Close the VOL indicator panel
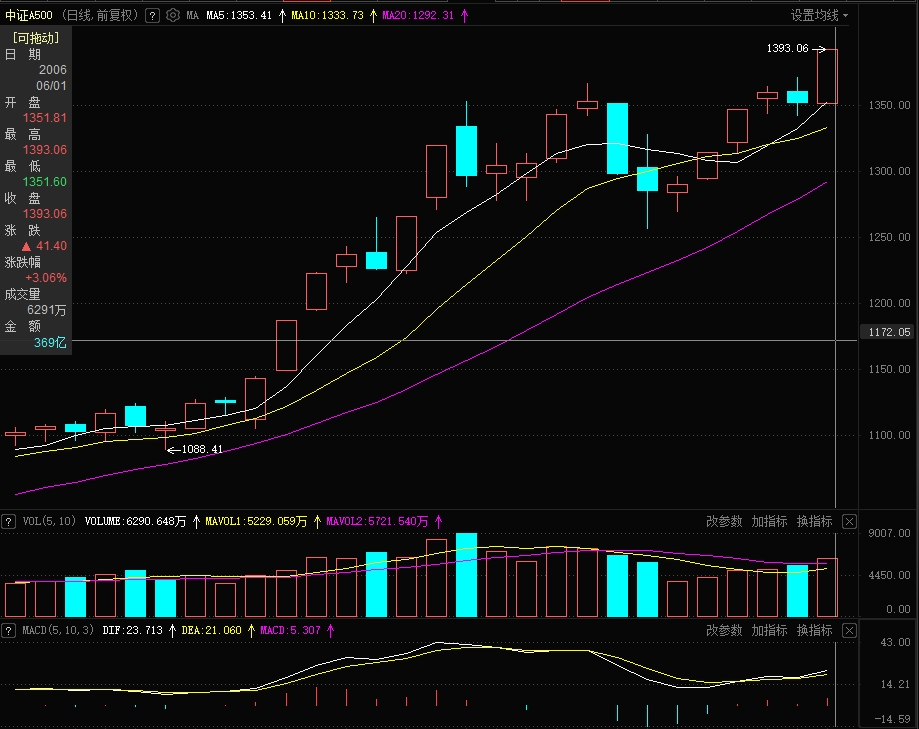 849,522
